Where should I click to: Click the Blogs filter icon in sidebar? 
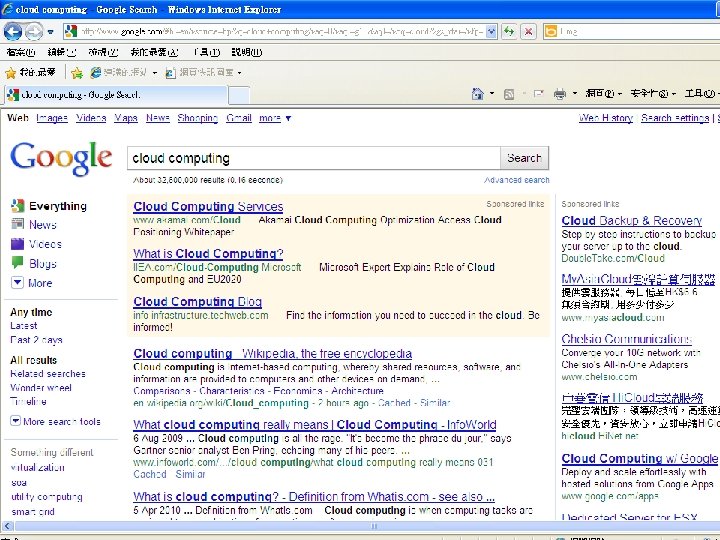pyautogui.click(x=17, y=263)
